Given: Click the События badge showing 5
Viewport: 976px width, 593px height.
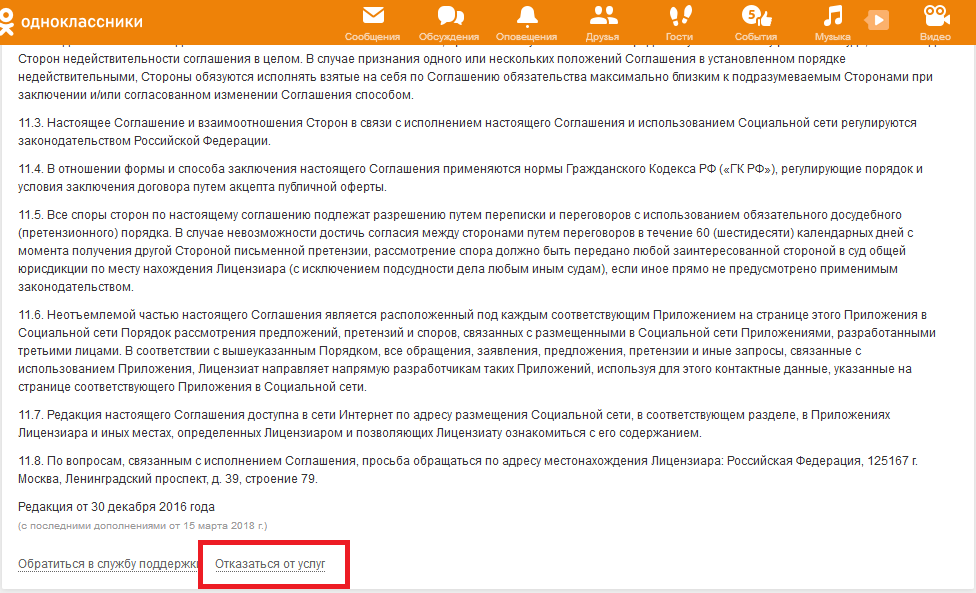Looking at the screenshot, I should click(749, 12).
